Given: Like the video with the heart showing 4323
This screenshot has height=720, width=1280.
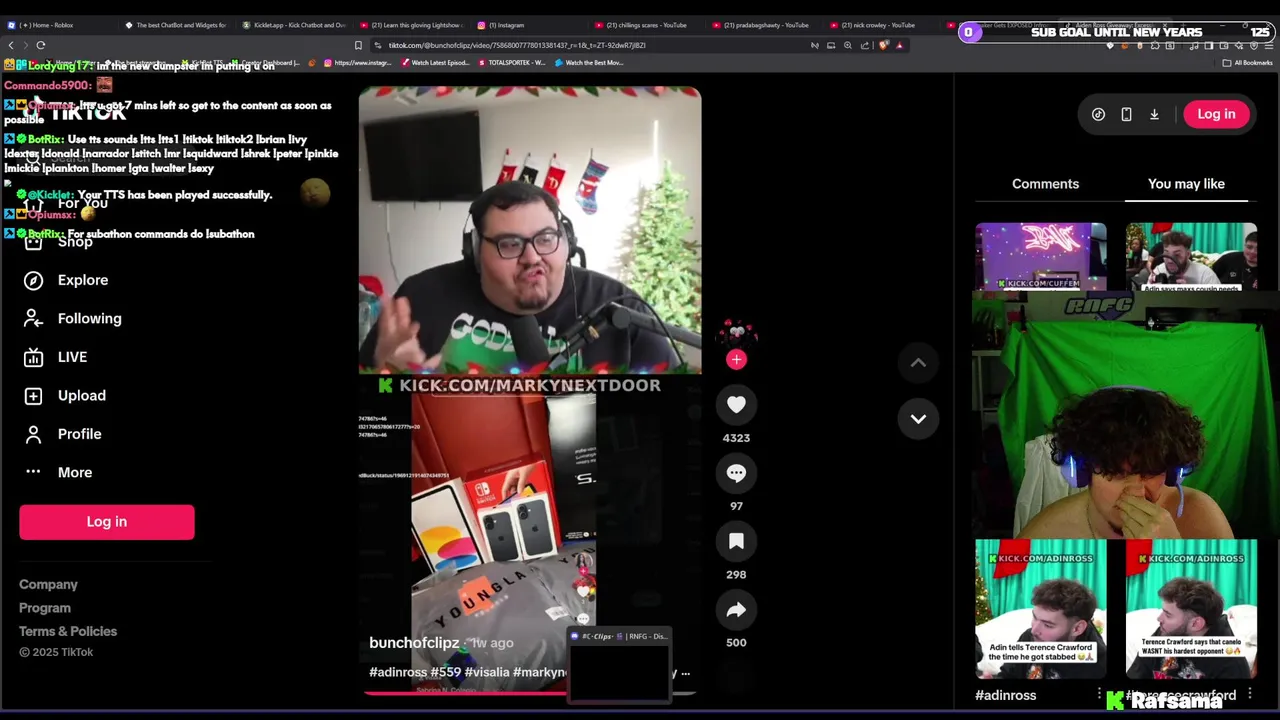Looking at the screenshot, I should click(x=736, y=405).
